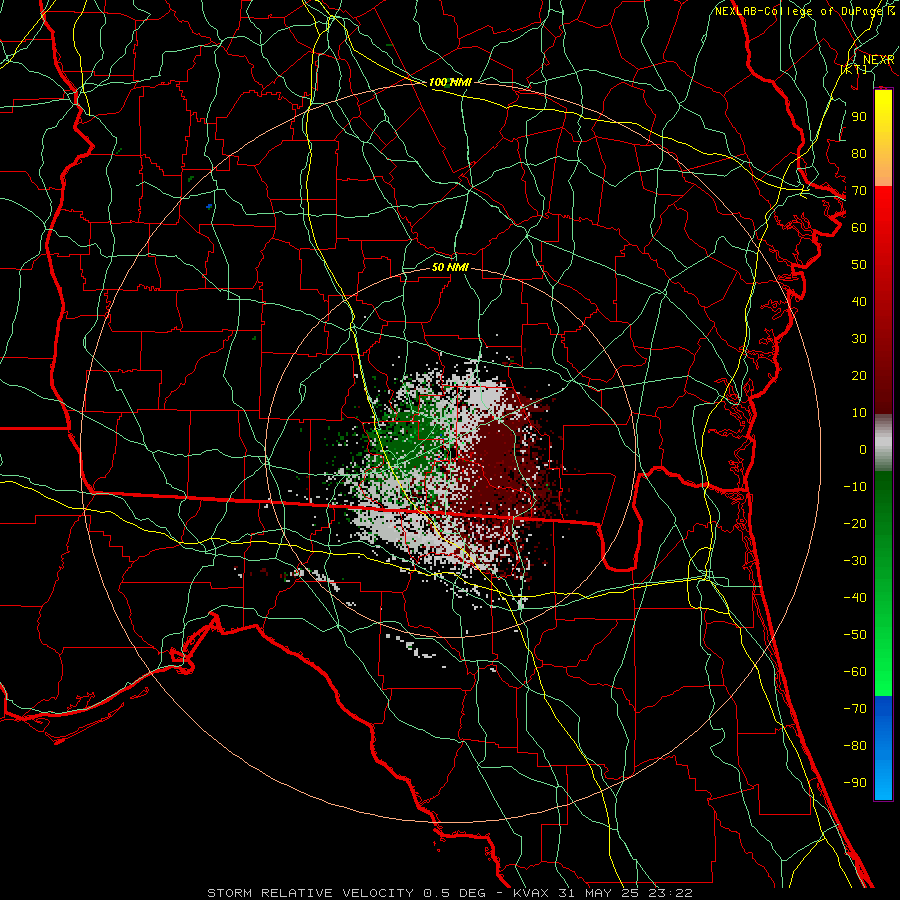Click the 50 value on the velocity scale

(x=859, y=265)
